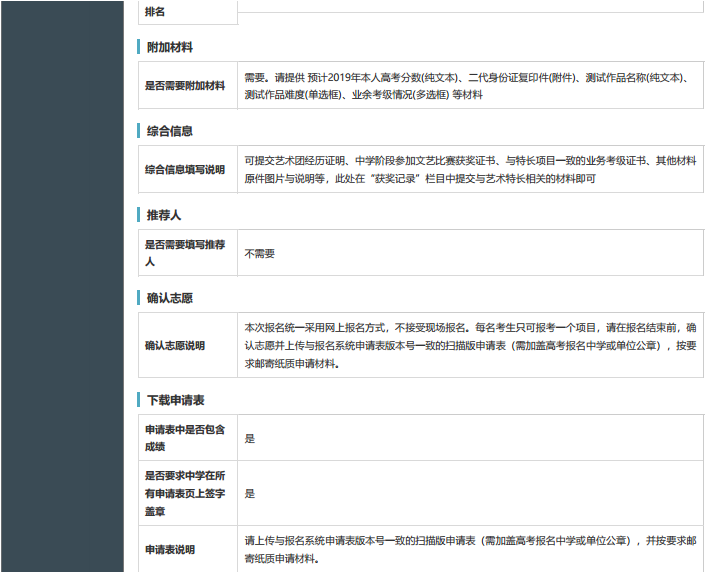The width and height of the screenshot is (705, 572).
Task: Click the 排名 label cell
Action: click(155, 11)
